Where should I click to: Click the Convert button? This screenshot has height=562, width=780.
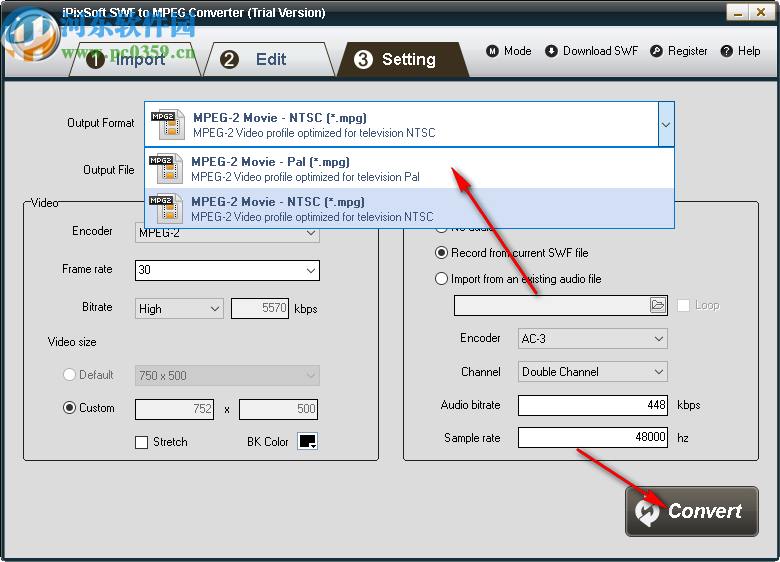(x=691, y=511)
